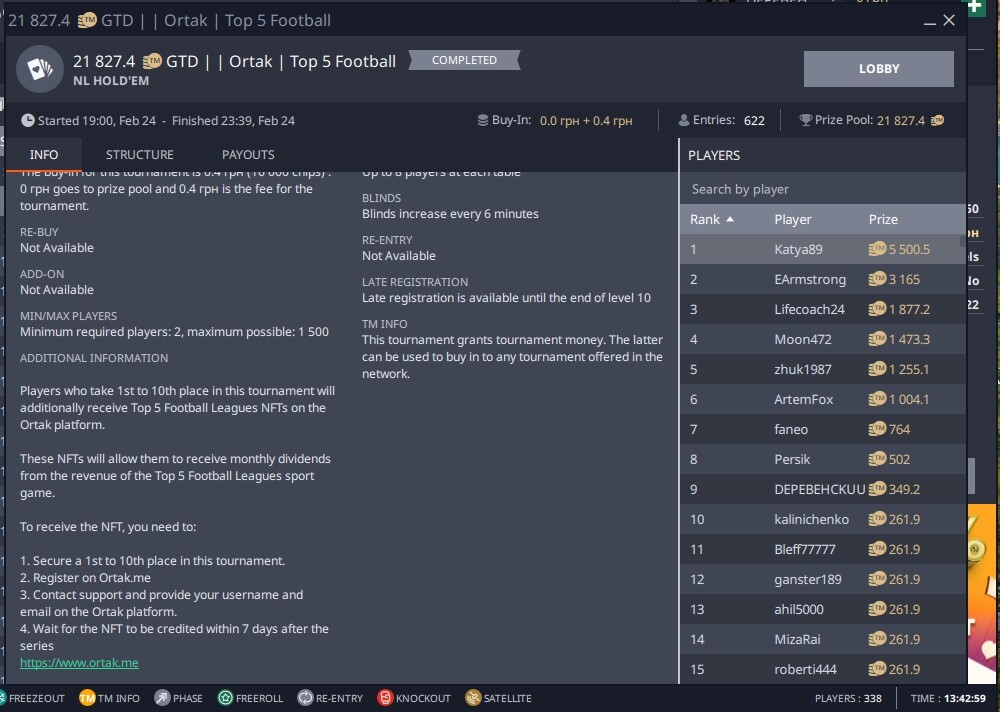Click the Entries count 622

(x=754, y=121)
